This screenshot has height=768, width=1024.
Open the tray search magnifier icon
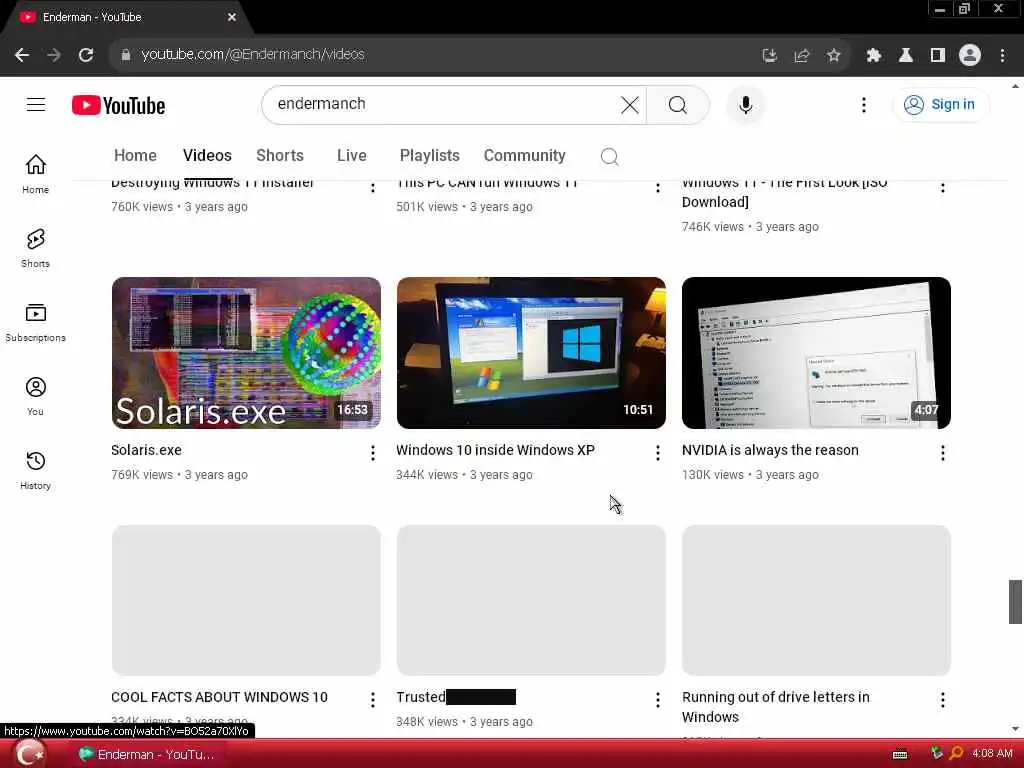point(956,754)
